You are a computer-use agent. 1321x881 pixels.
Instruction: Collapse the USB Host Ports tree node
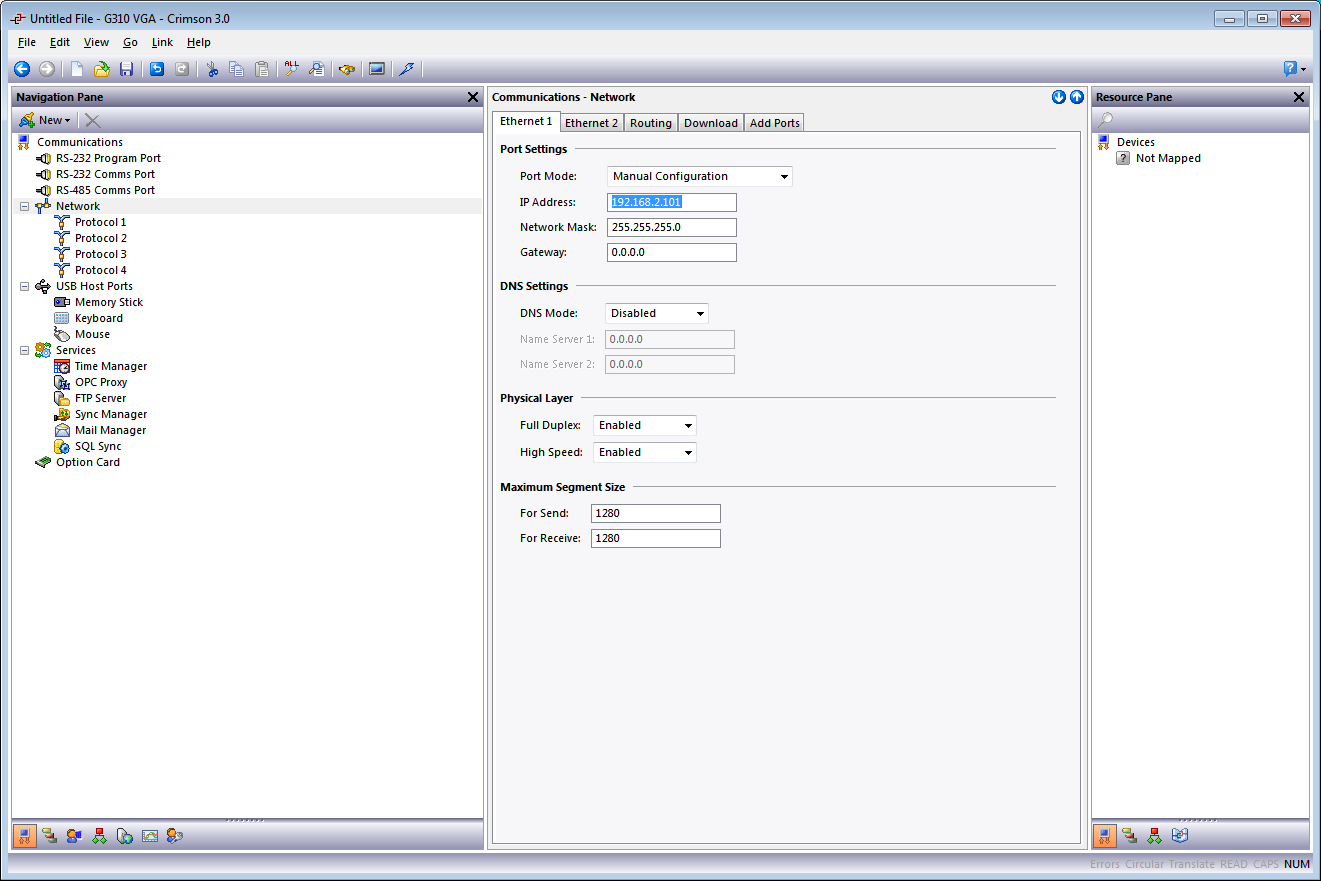pos(24,286)
